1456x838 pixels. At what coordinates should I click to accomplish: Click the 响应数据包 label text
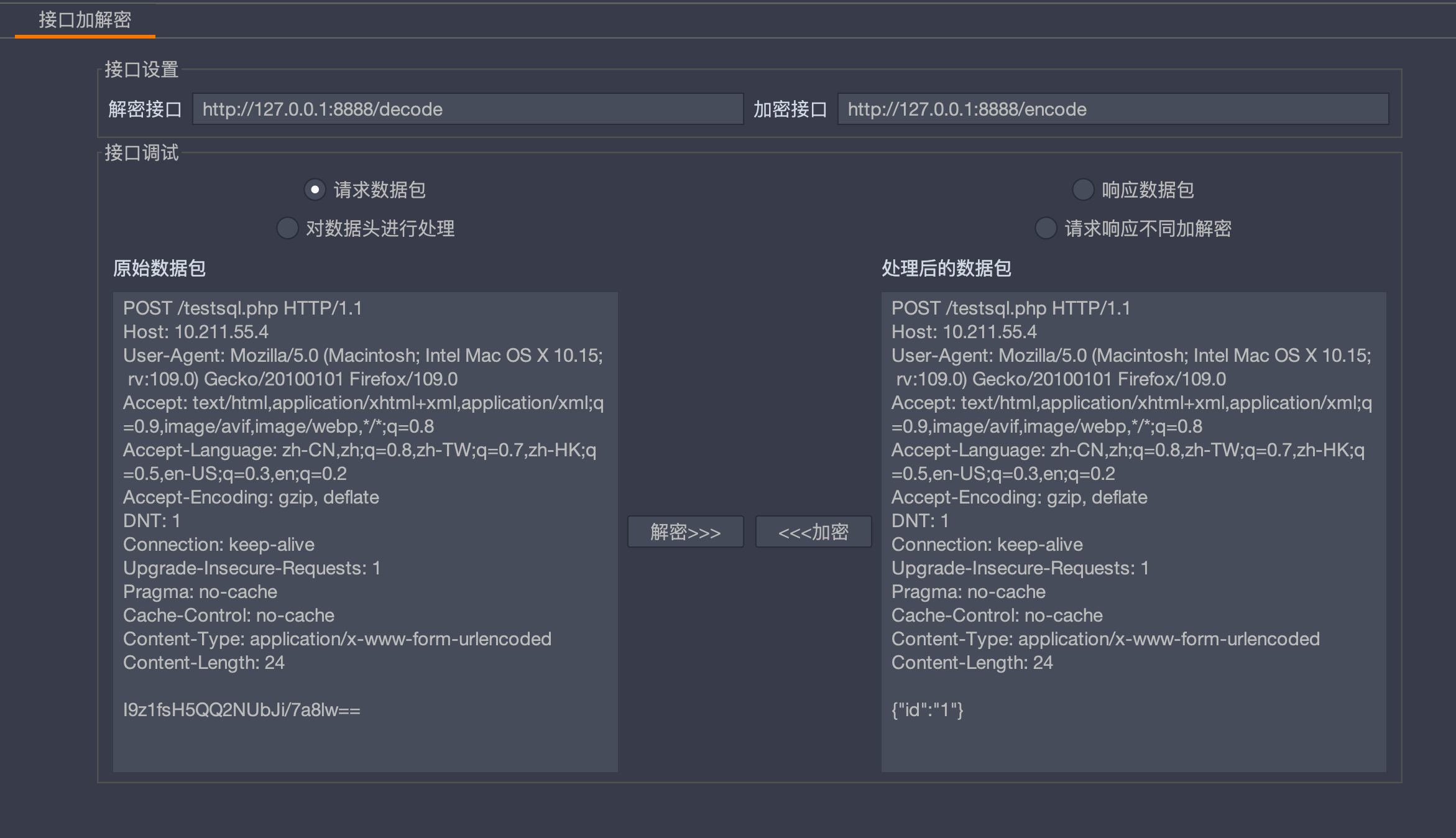point(1147,190)
